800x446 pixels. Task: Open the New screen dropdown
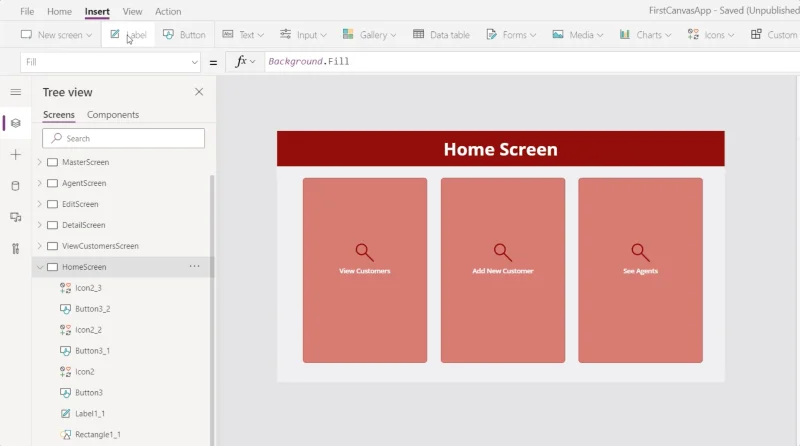point(56,35)
